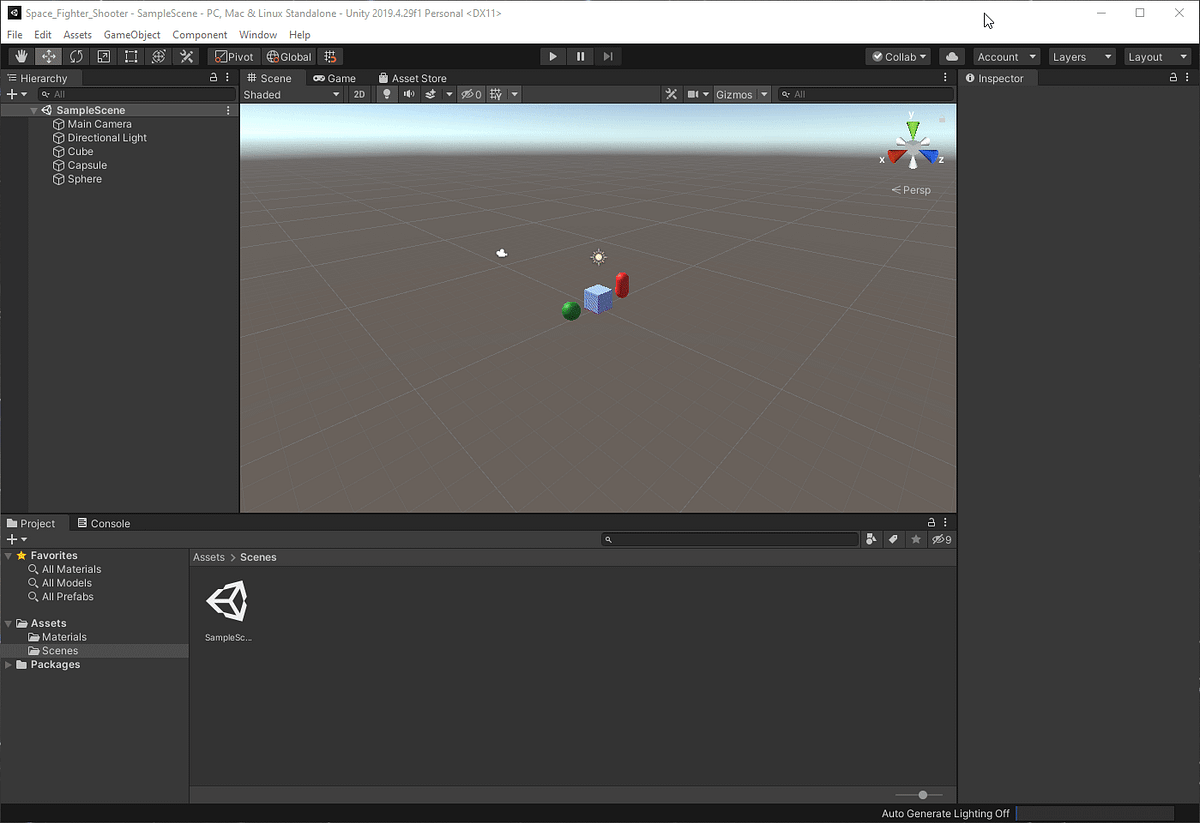1200x823 pixels.
Task: Open Hierarchy create plus dropdown
Action: coord(17,94)
